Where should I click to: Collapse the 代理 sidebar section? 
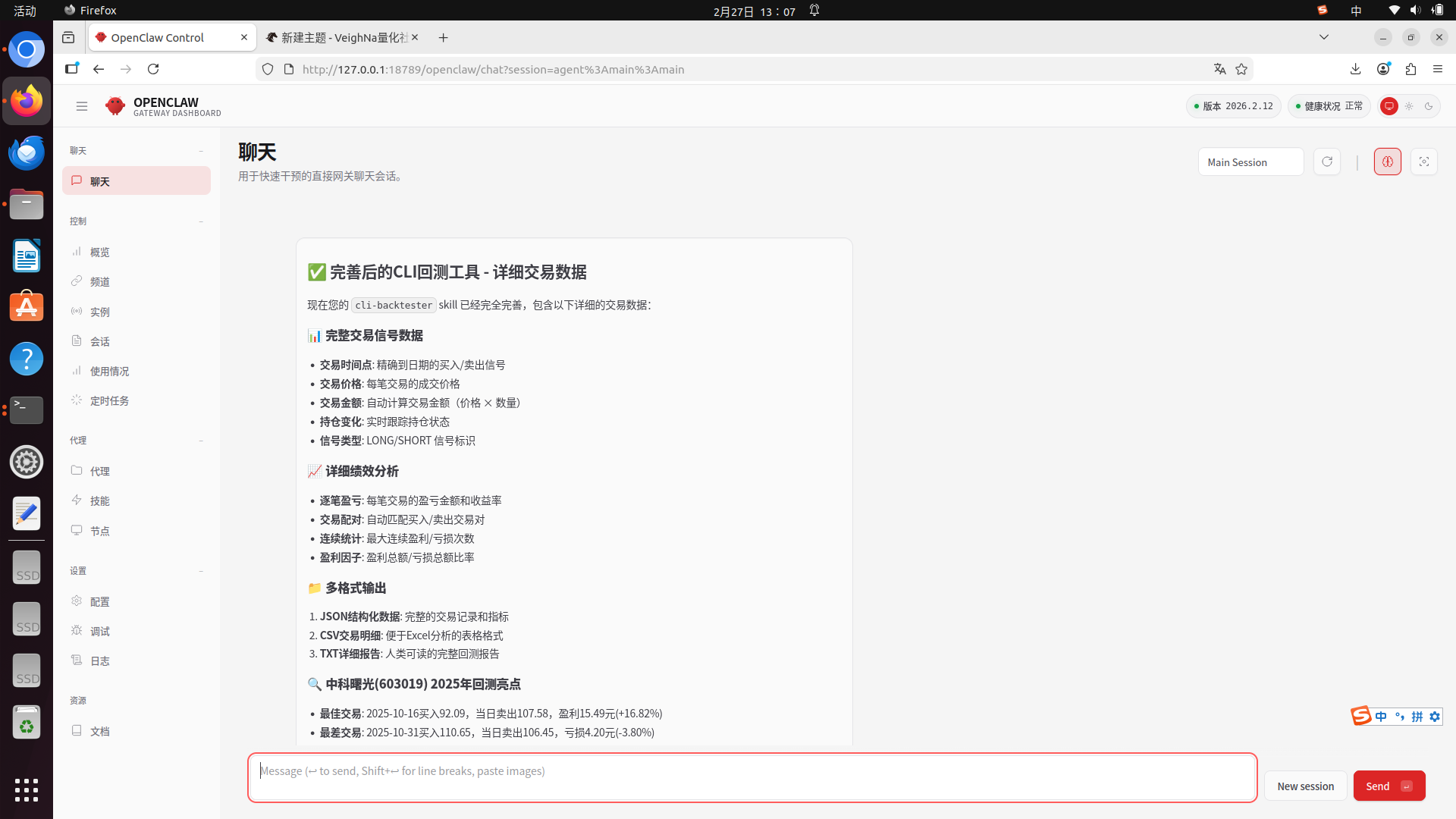[x=201, y=441]
